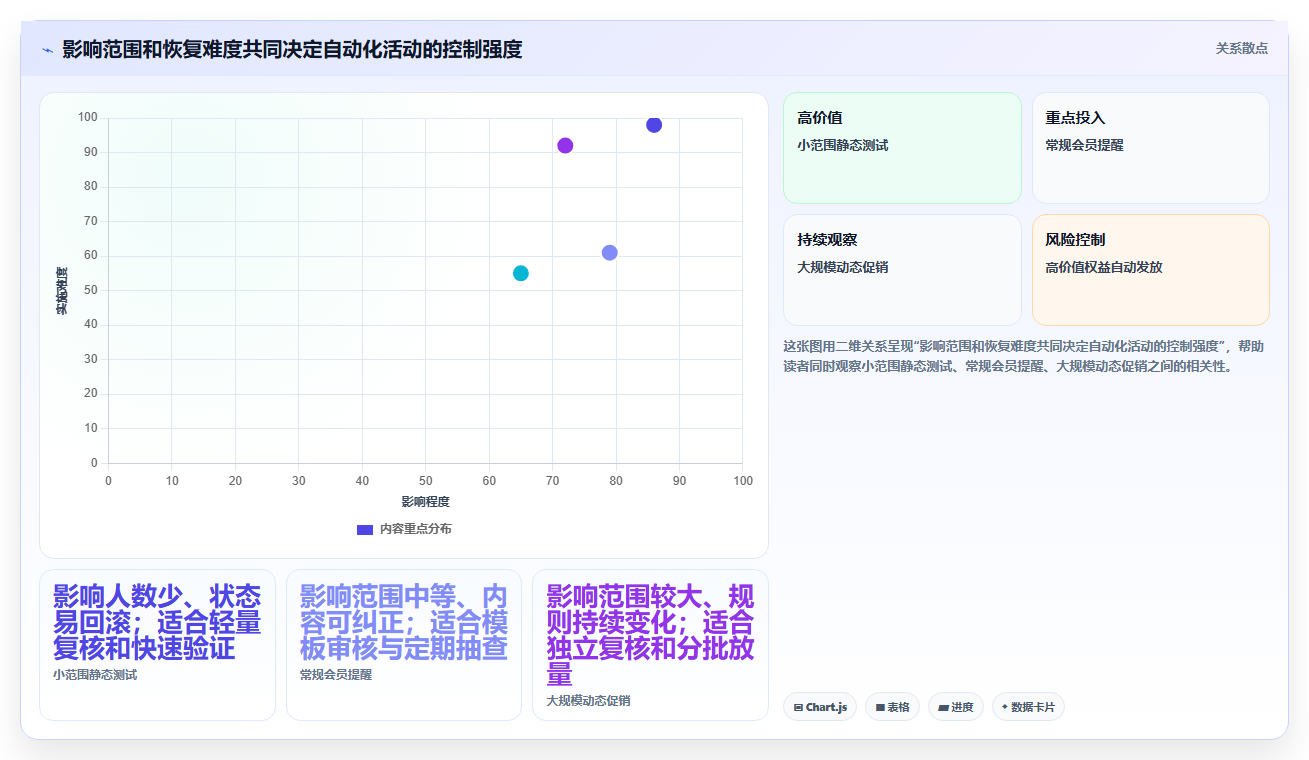The width and height of the screenshot is (1309, 760).
Task: Click 常规会员提醒 in the 重点投入 card
Action: pos(1085,145)
